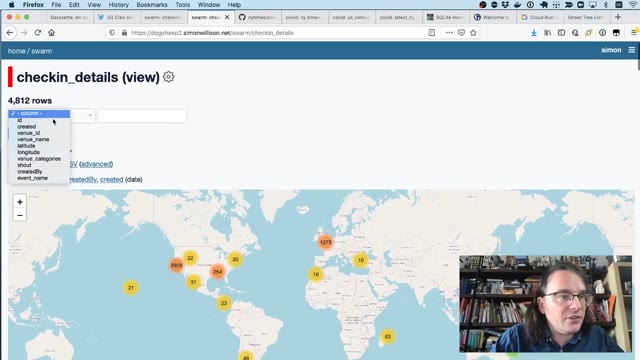The height and width of the screenshot is (360, 640).
Task: Open the 254 cluster over southeastern US
Action: [x=218, y=271]
